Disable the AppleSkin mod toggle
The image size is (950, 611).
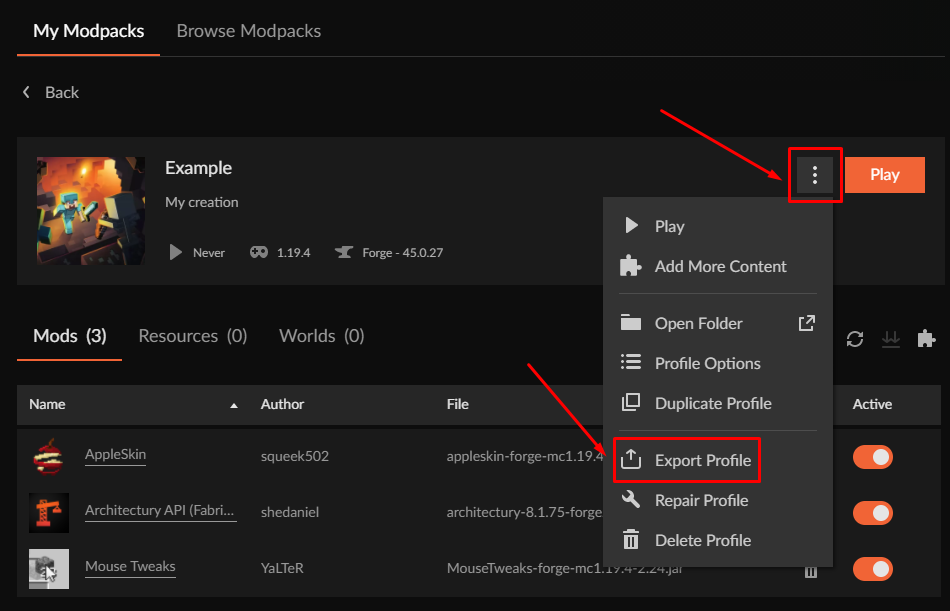[x=872, y=457]
